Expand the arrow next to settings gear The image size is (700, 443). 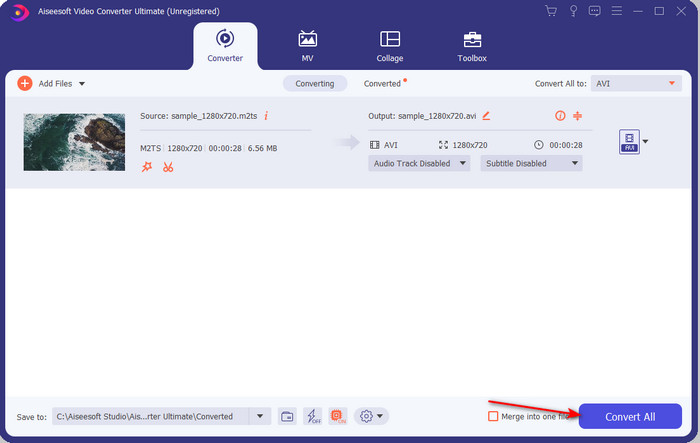tap(379, 416)
